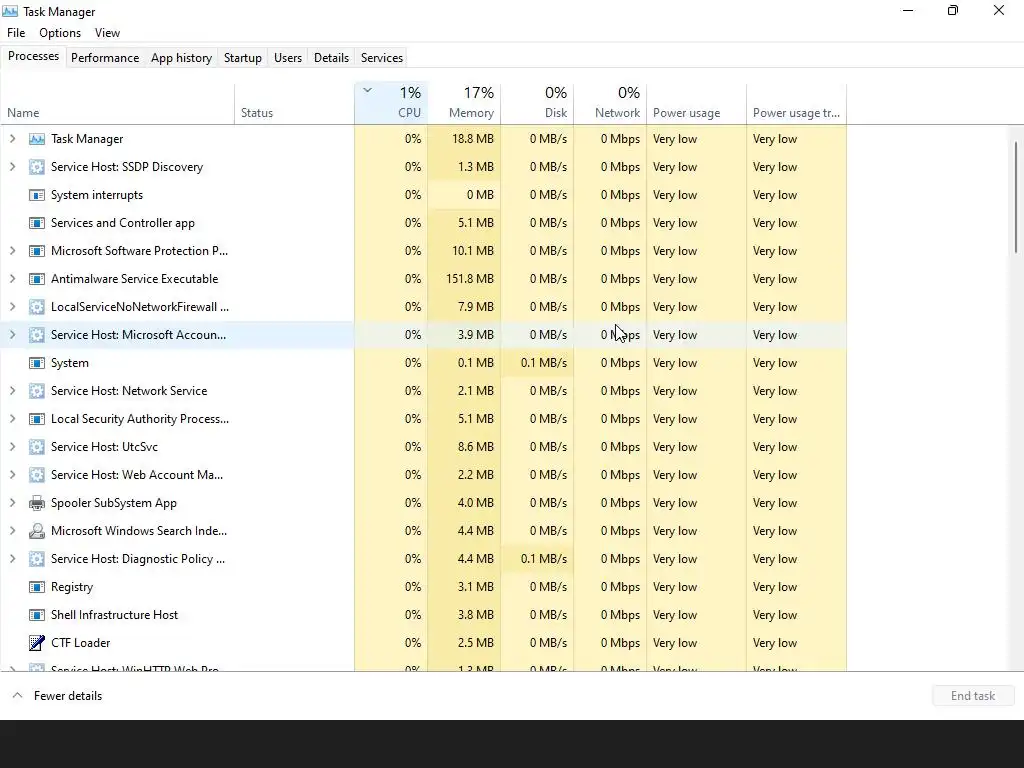Click the Antimalware Service Executable icon

[37, 279]
